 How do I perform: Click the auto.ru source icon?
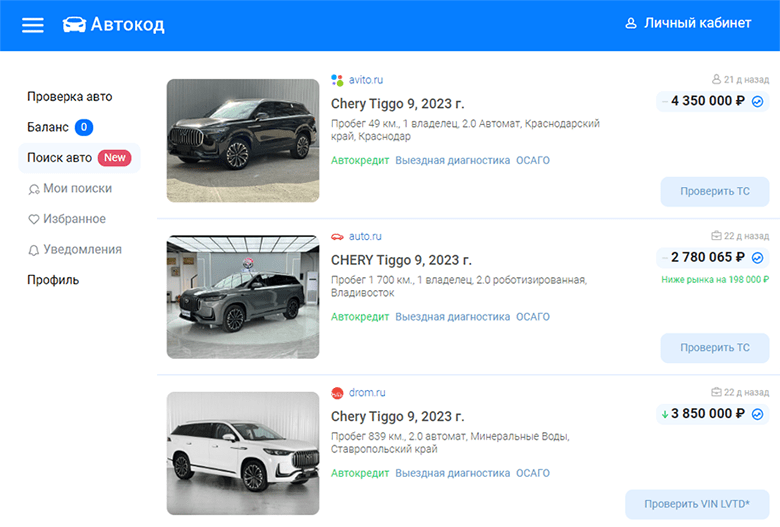click(337, 237)
